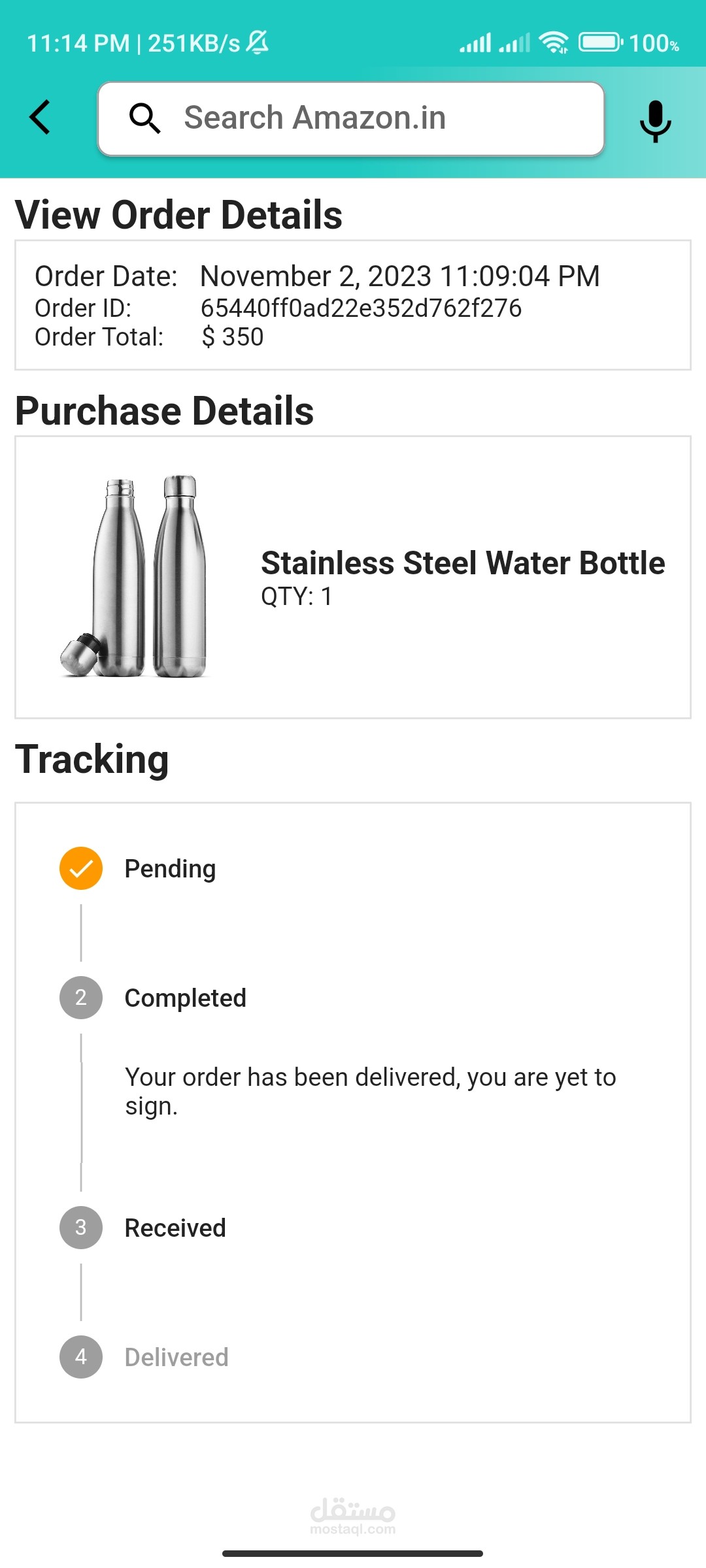
Task: Select the Order ID value text
Action: [361, 308]
